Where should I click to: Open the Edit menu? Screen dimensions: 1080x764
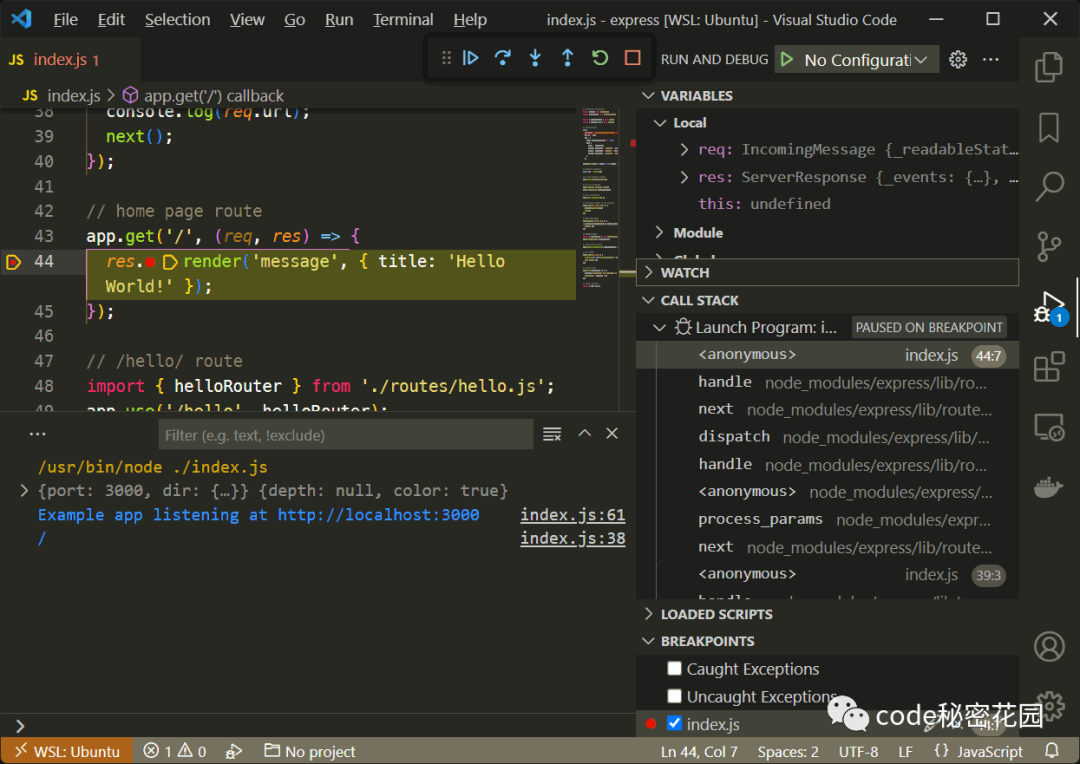coord(111,19)
